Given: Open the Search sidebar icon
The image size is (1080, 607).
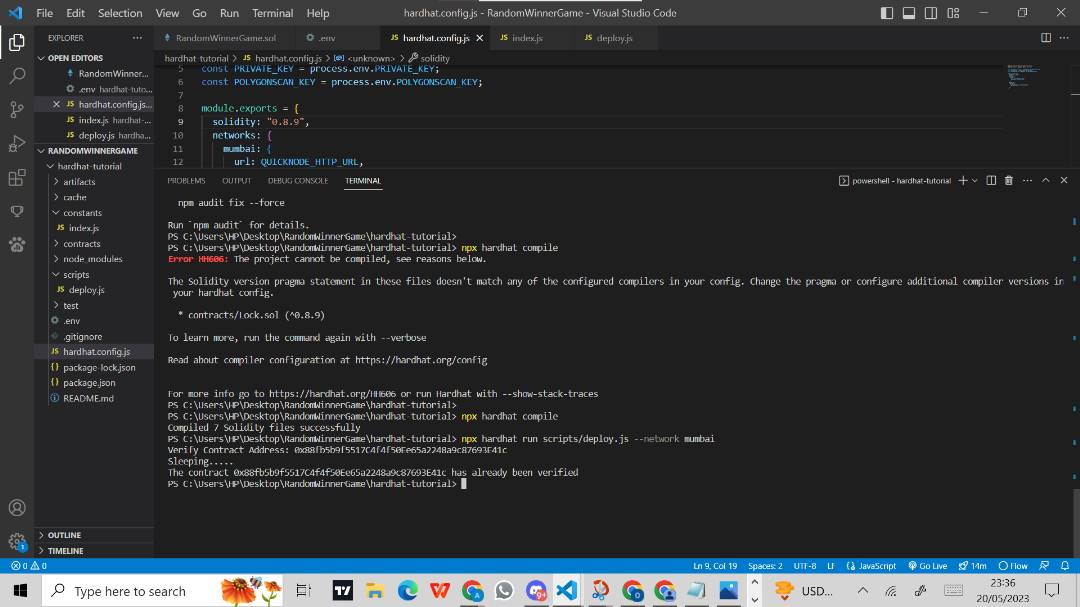Looking at the screenshot, I should 16,75.
